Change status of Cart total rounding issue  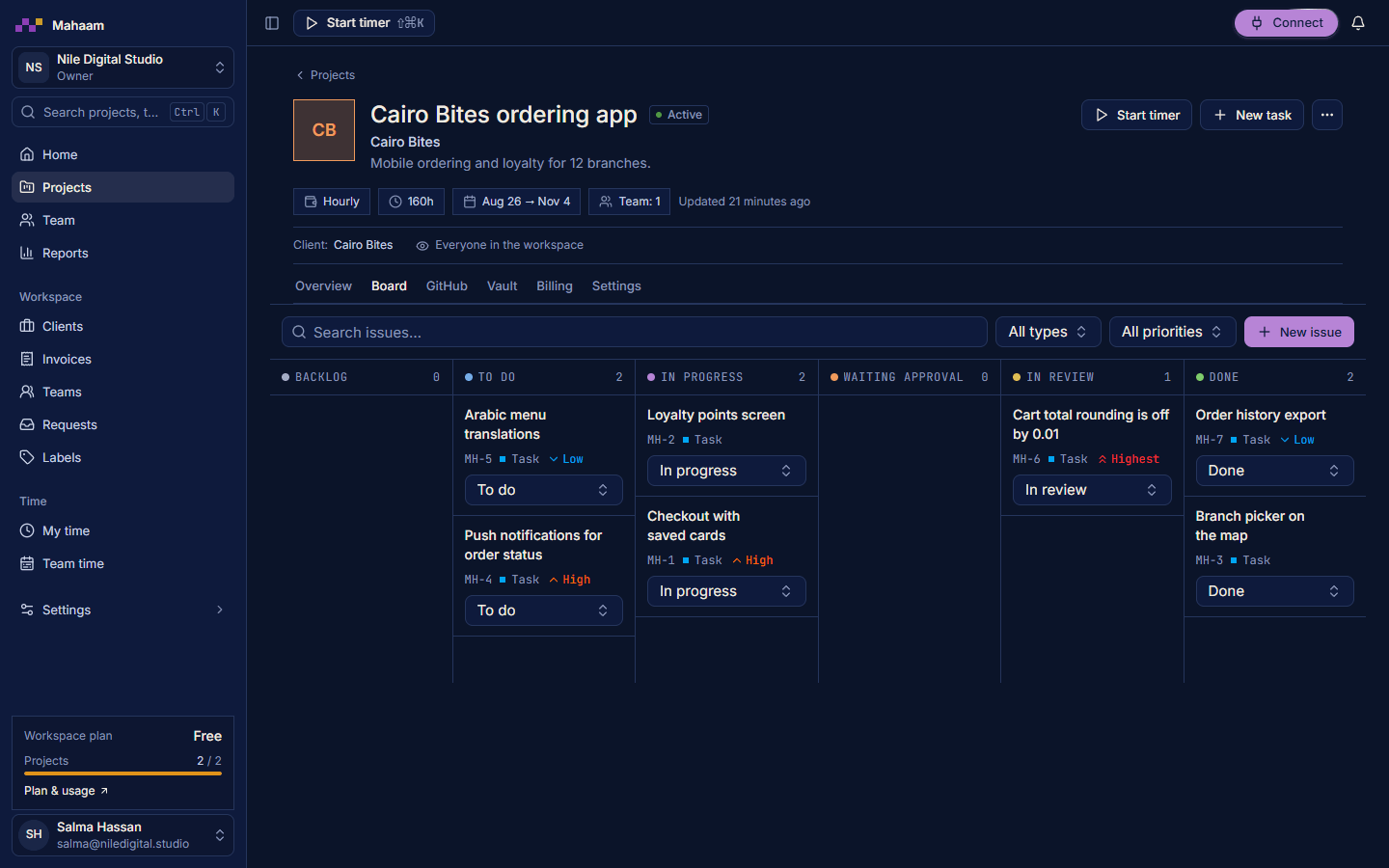(1092, 490)
